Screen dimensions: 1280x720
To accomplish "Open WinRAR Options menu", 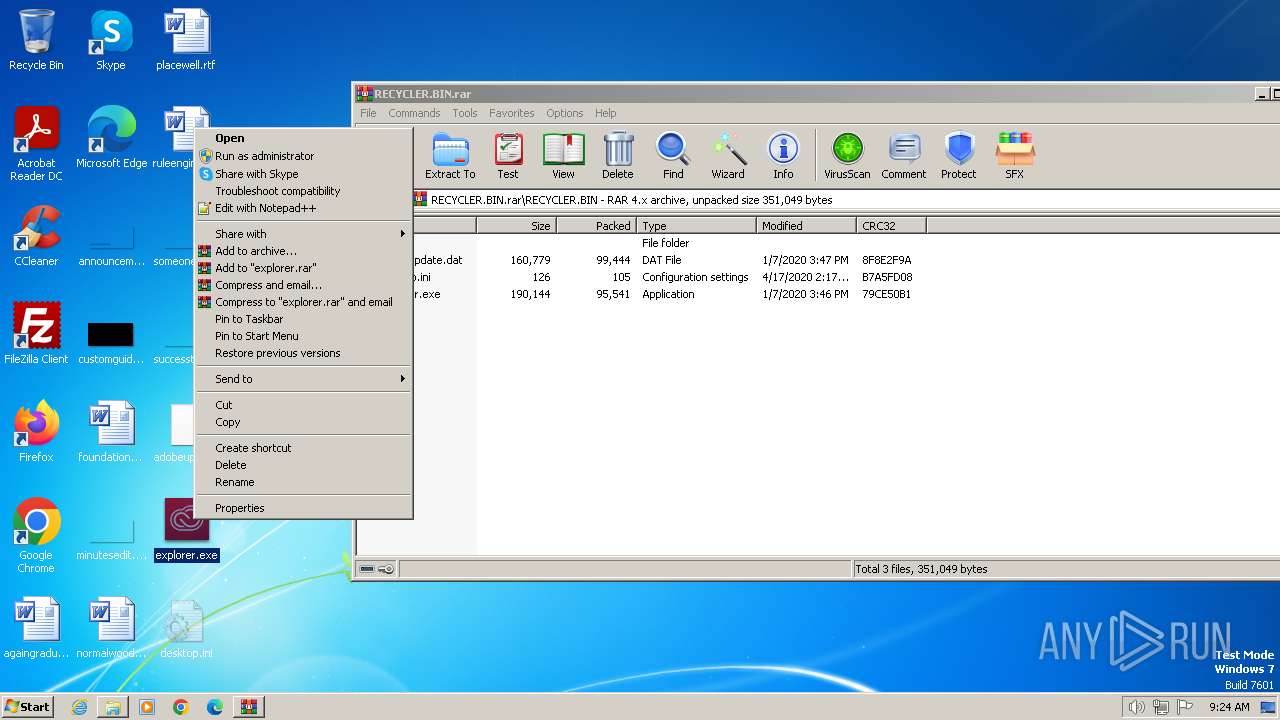I will (x=564, y=113).
